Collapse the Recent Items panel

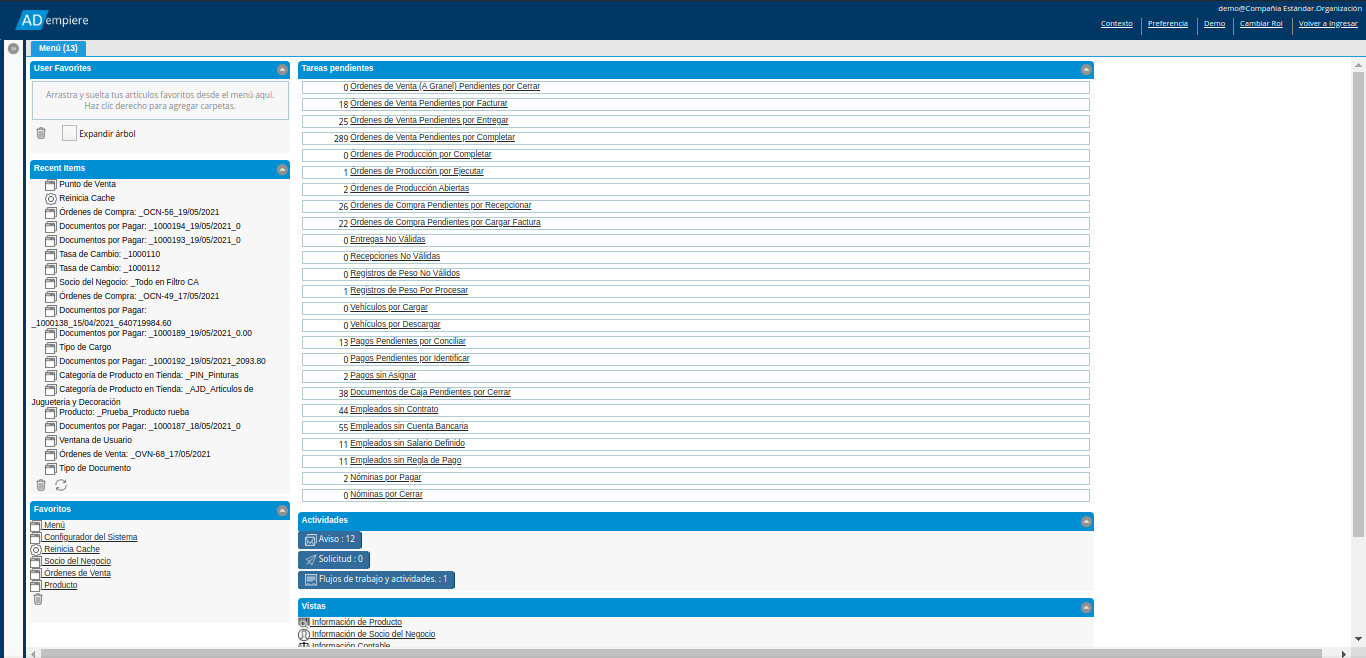point(282,169)
